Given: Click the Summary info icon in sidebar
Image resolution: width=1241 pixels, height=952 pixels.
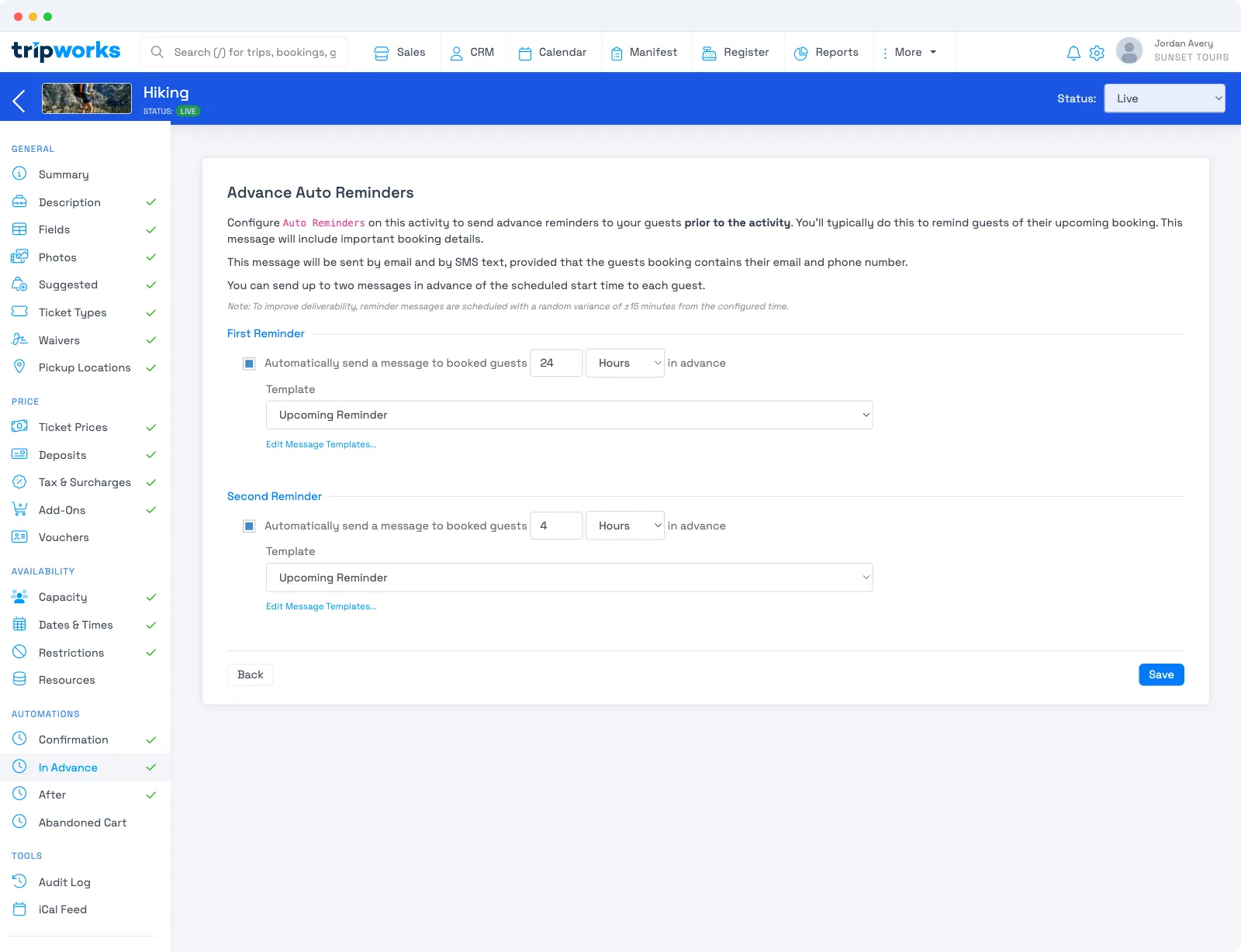Looking at the screenshot, I should (x=19, y=174).
